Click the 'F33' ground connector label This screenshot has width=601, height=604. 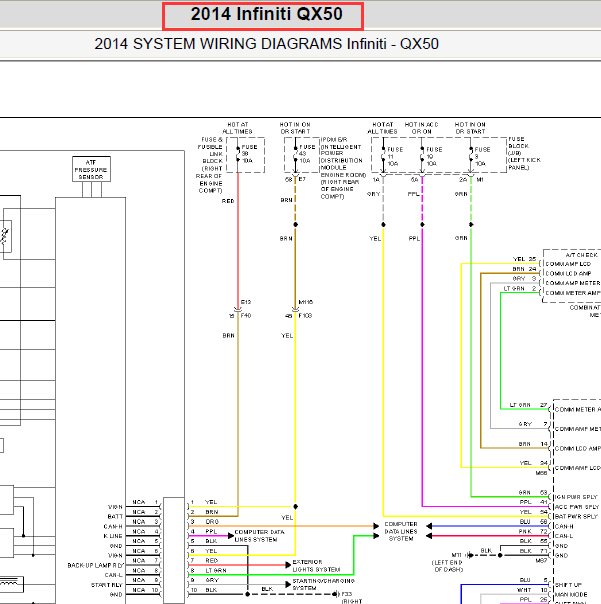[x=347, y=594]
